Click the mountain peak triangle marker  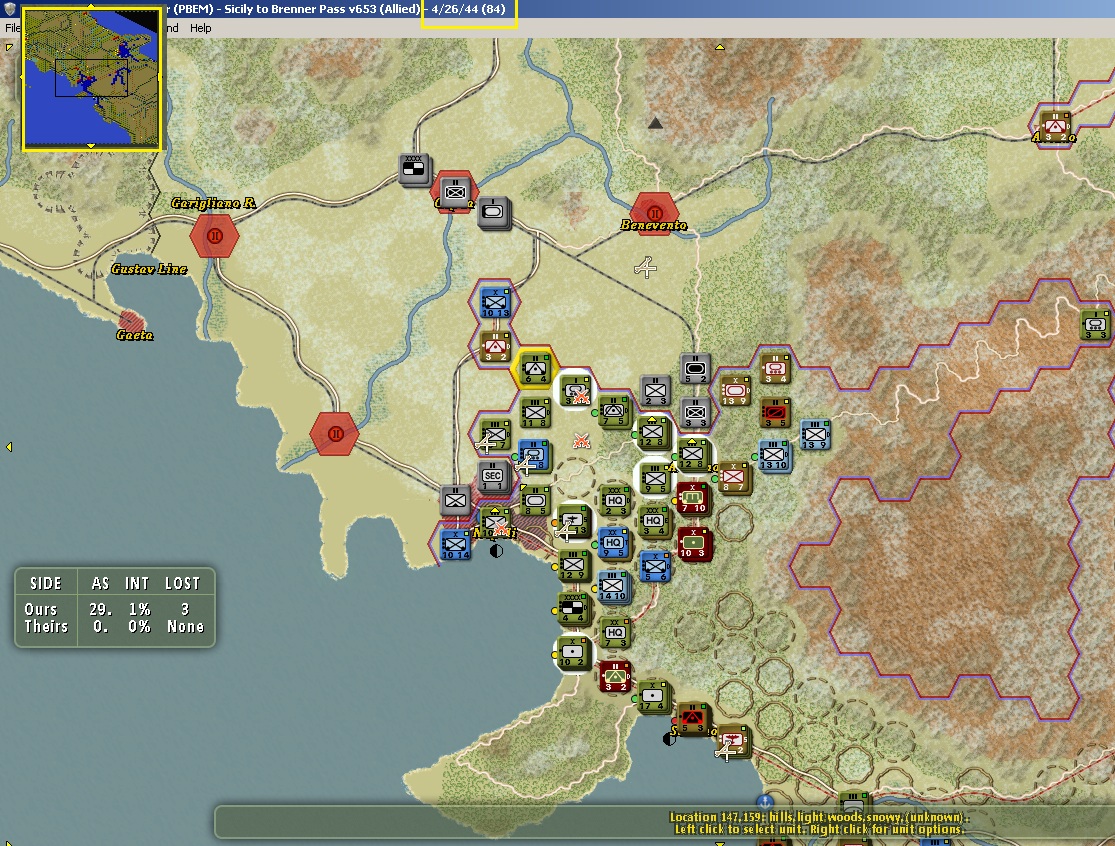click(x=655, y=123)
